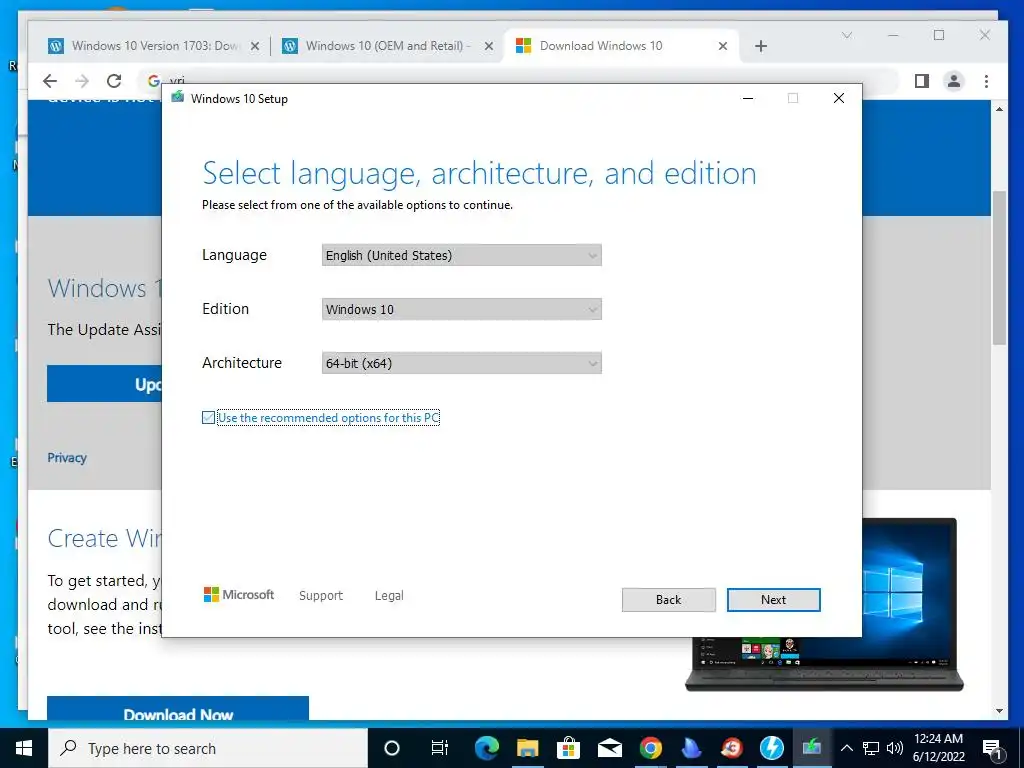Image resolution: width=1024 pixels, height=768 pixels.
Task: Show hidden system tray icons
Action: (x=846, y=748)
